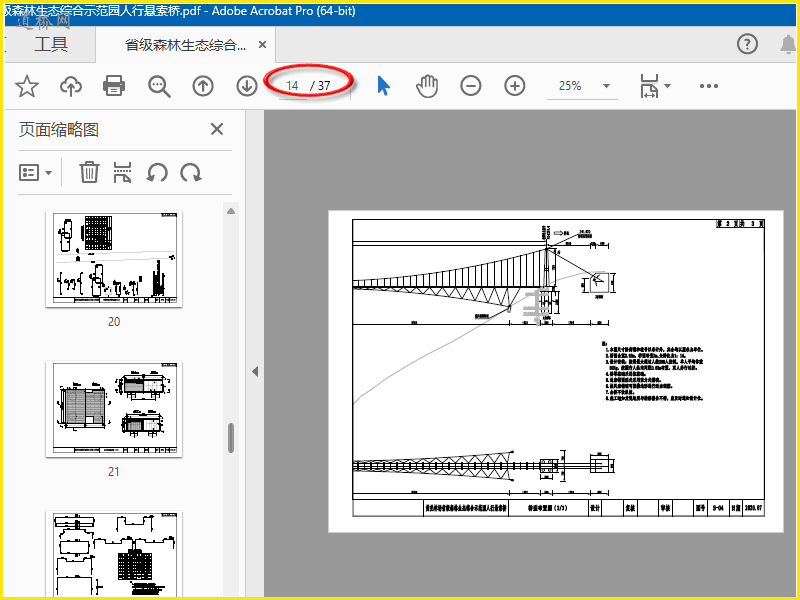
Task: Open the find text magnifier icon
Action: (x=159, y=86)
